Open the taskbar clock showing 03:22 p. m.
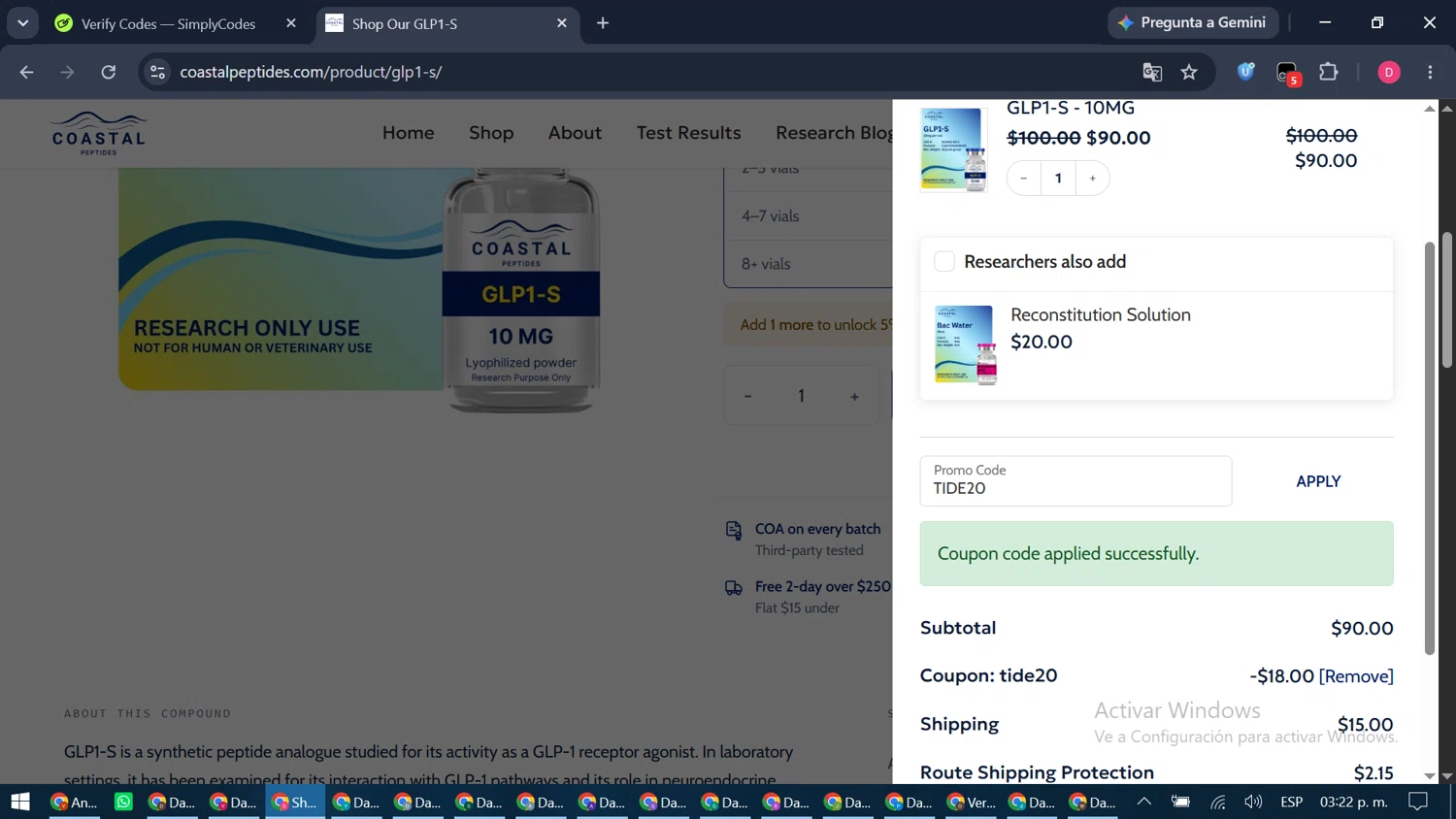 point(1353,802)
